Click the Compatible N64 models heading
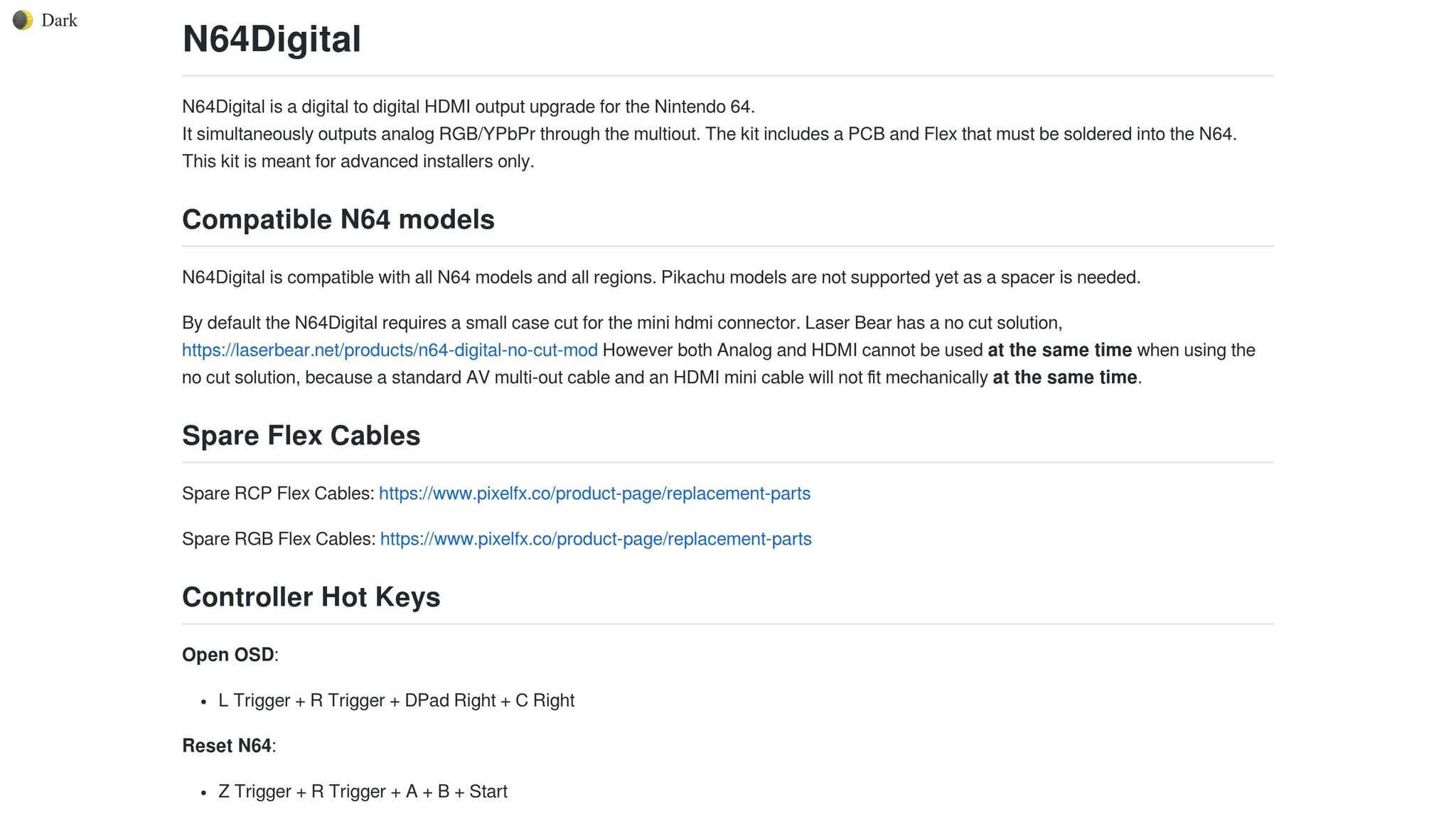This screenshot has height=819, width=1456. click(x=338, y=220)
